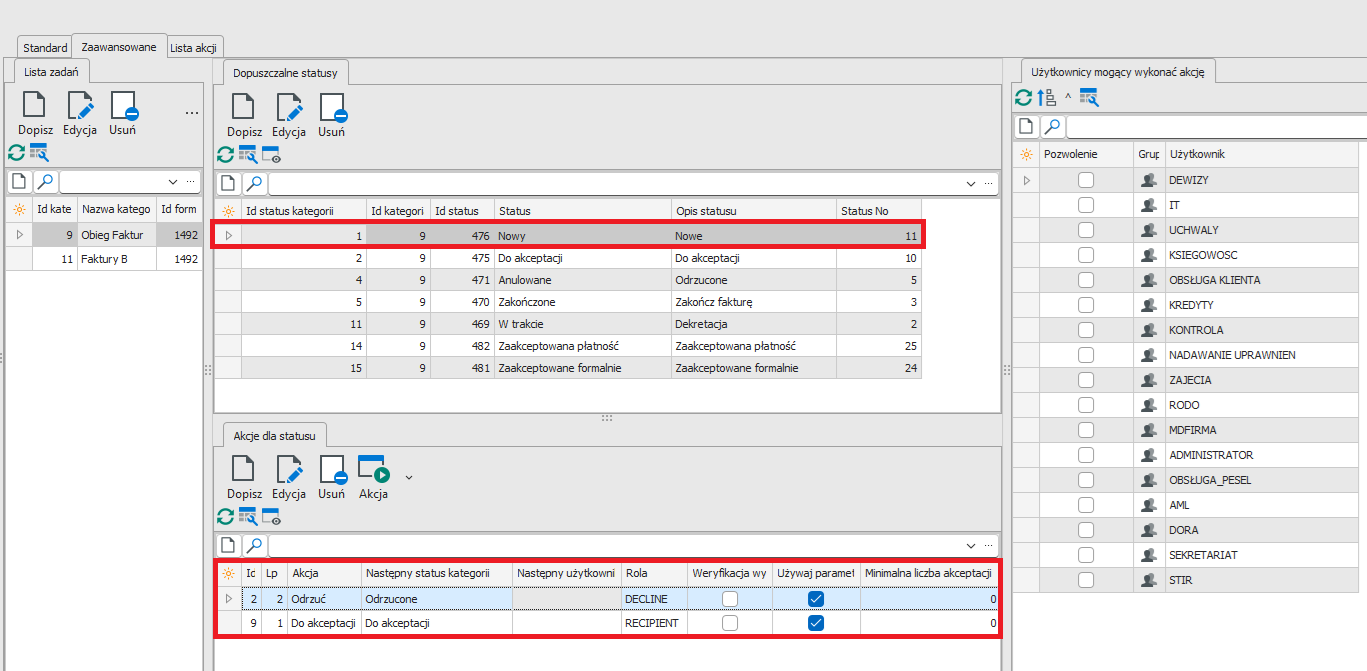Image resolution: width=1367 pixels, height=671 pixels.
Task: Open dropdown arrow next to Akcja button
Action: tap(408, 477)
